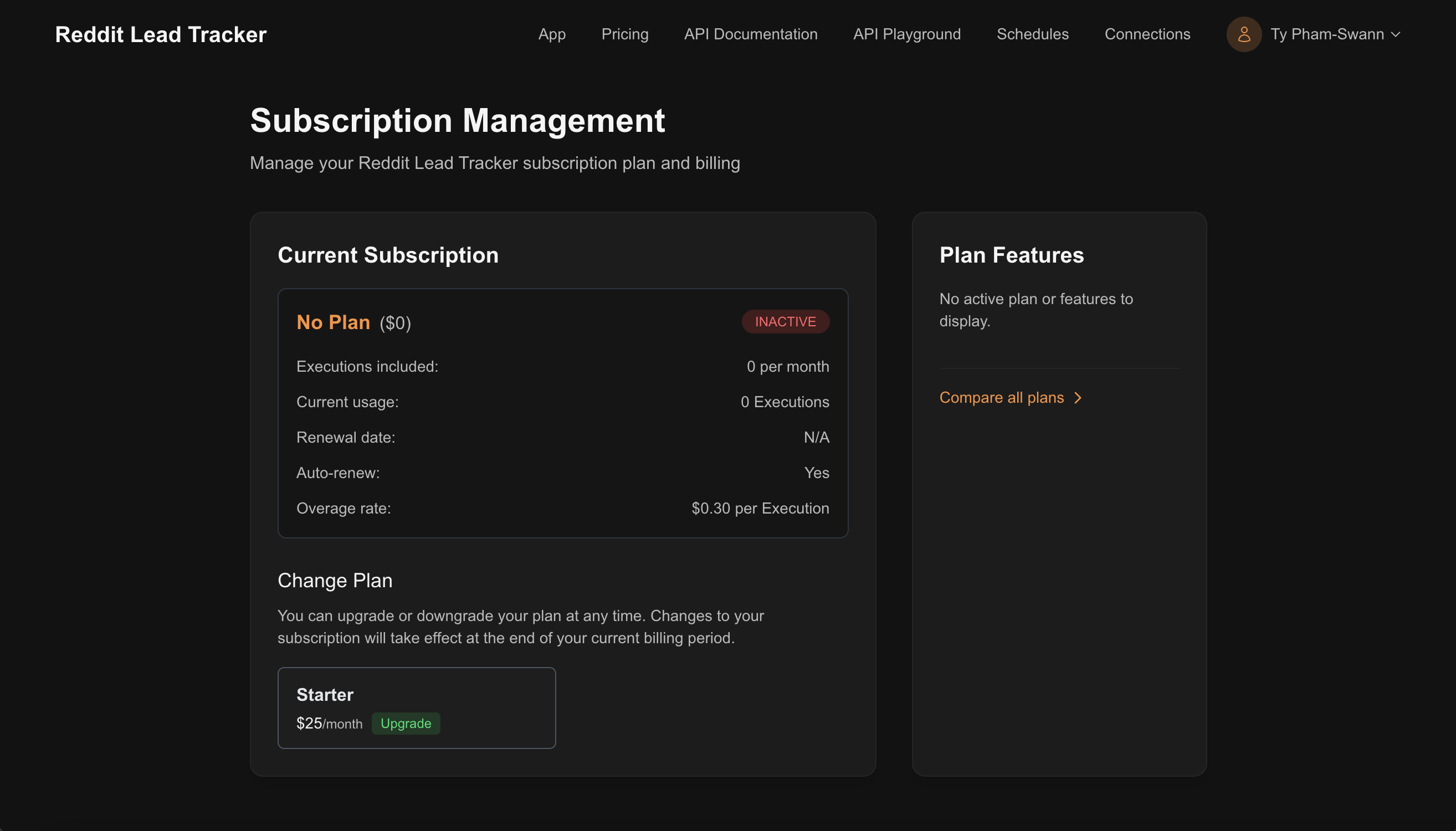The width and height of the screenshot is (1456, 831).
Task: Click the Auto-renew value showing Yes
Action: (817, 473)
